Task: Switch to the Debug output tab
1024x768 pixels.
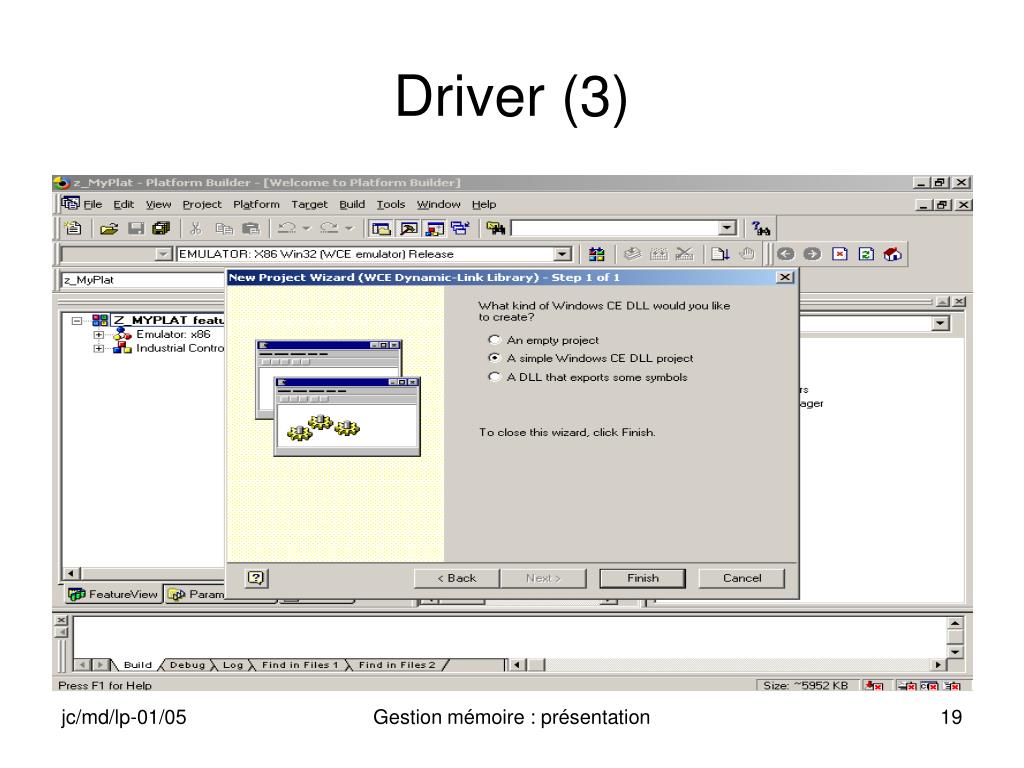Action: [187, 665]
